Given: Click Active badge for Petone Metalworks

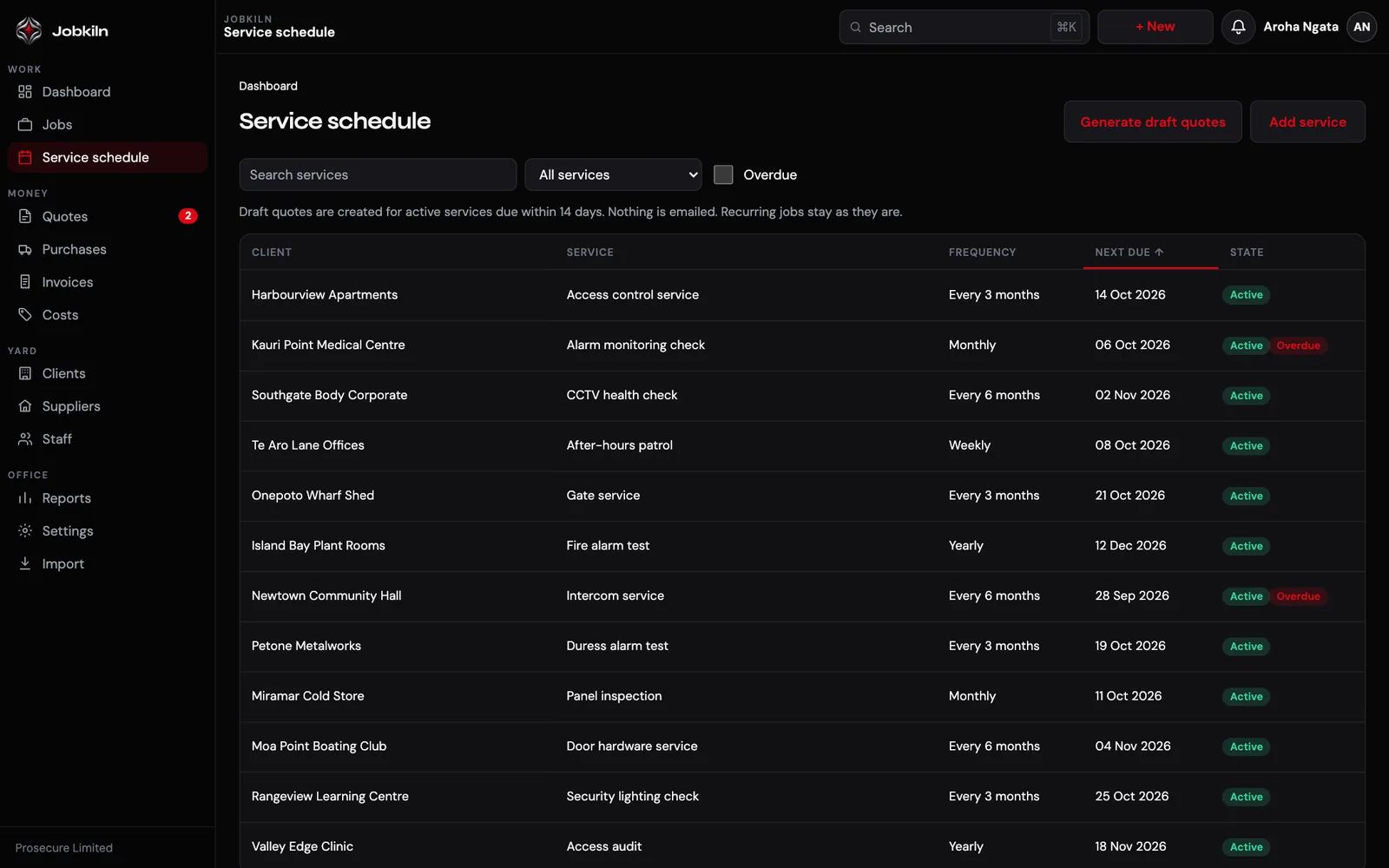Looking at the screenshot, I should 1246,647.
